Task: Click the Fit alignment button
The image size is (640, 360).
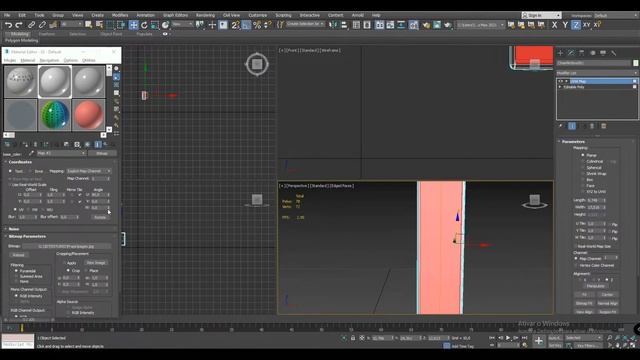Action: coord(584,295)
